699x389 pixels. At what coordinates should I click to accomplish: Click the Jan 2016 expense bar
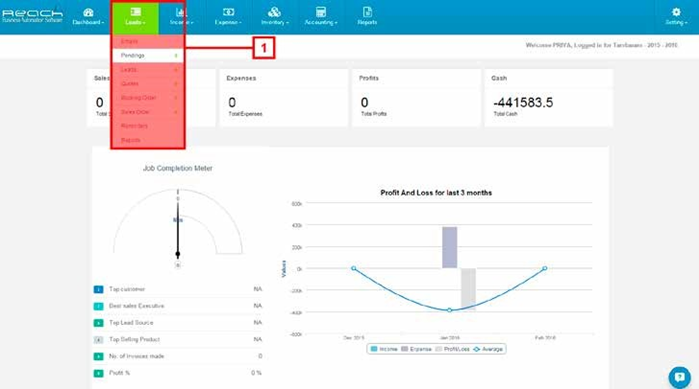click(x=449, y=248)
